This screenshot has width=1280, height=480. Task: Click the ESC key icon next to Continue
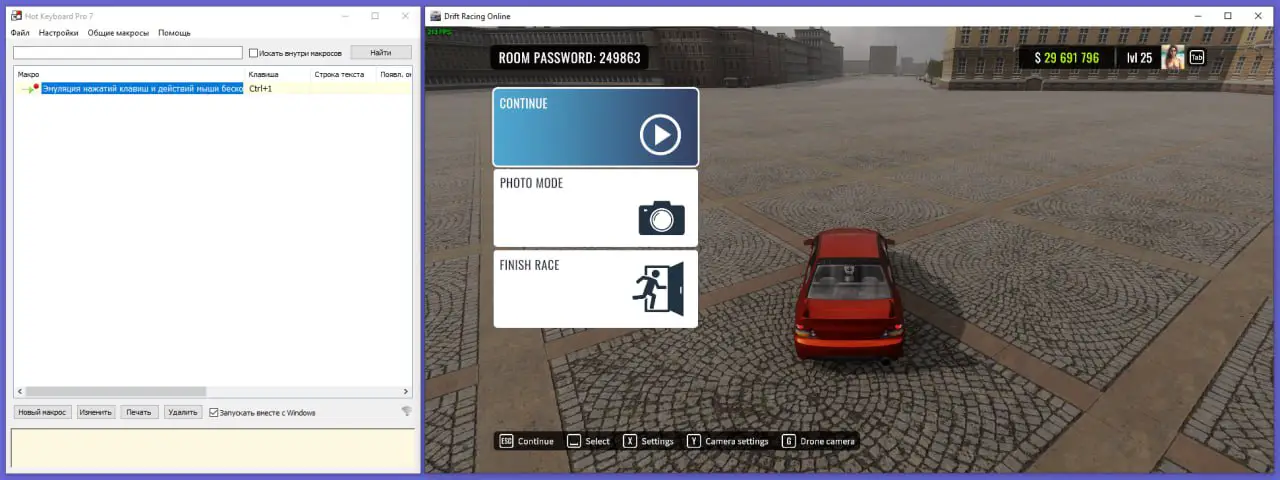coord(506,441)
